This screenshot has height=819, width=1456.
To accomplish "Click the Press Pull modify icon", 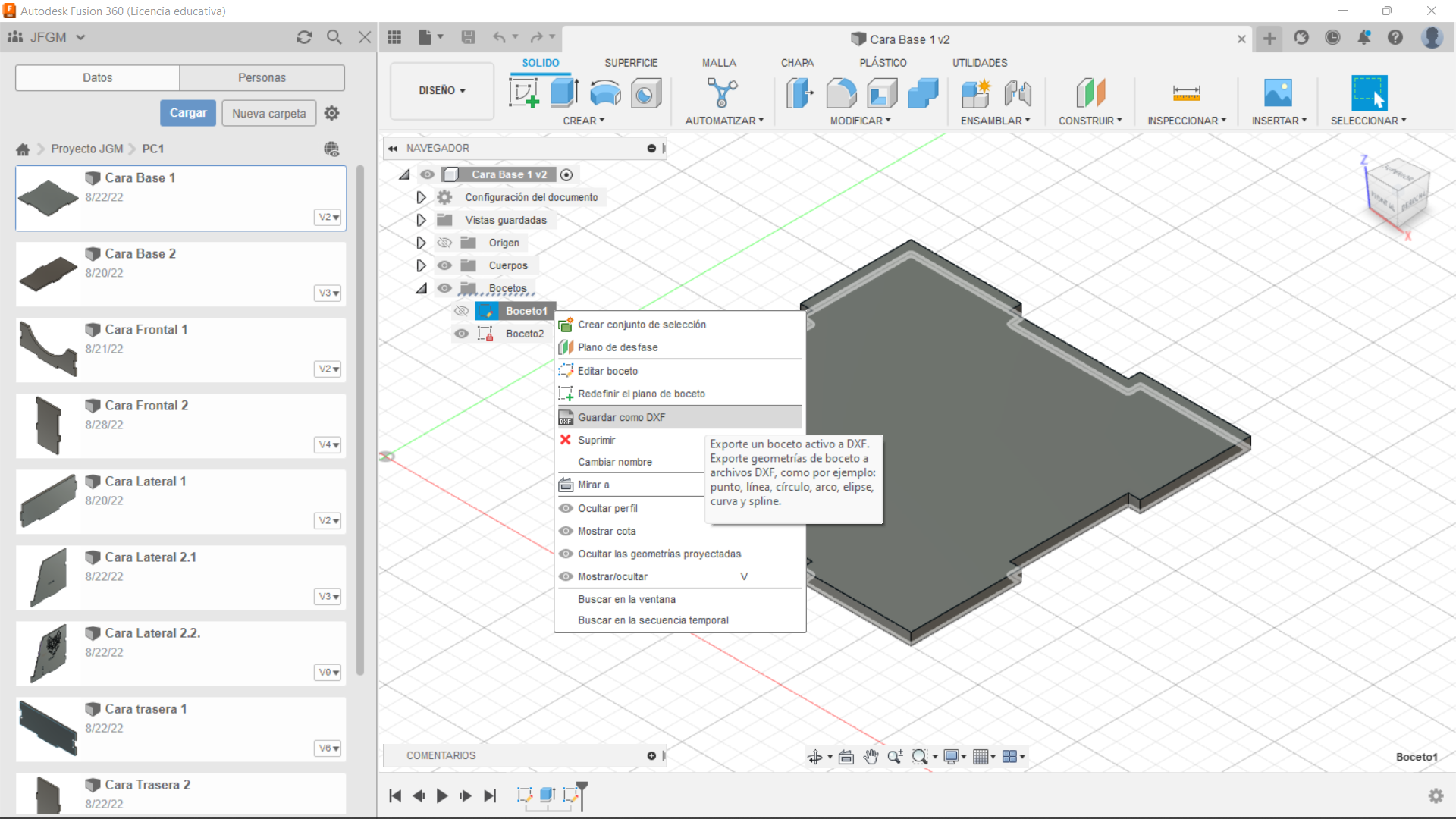I will coord(799,93).
